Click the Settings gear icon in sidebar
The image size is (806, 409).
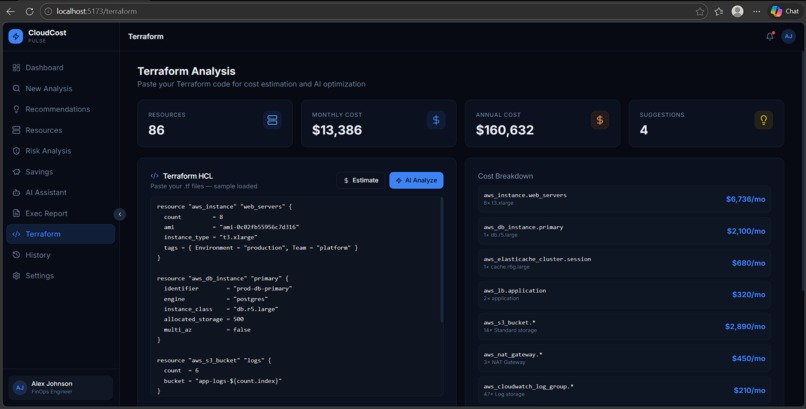coord(16,275)
